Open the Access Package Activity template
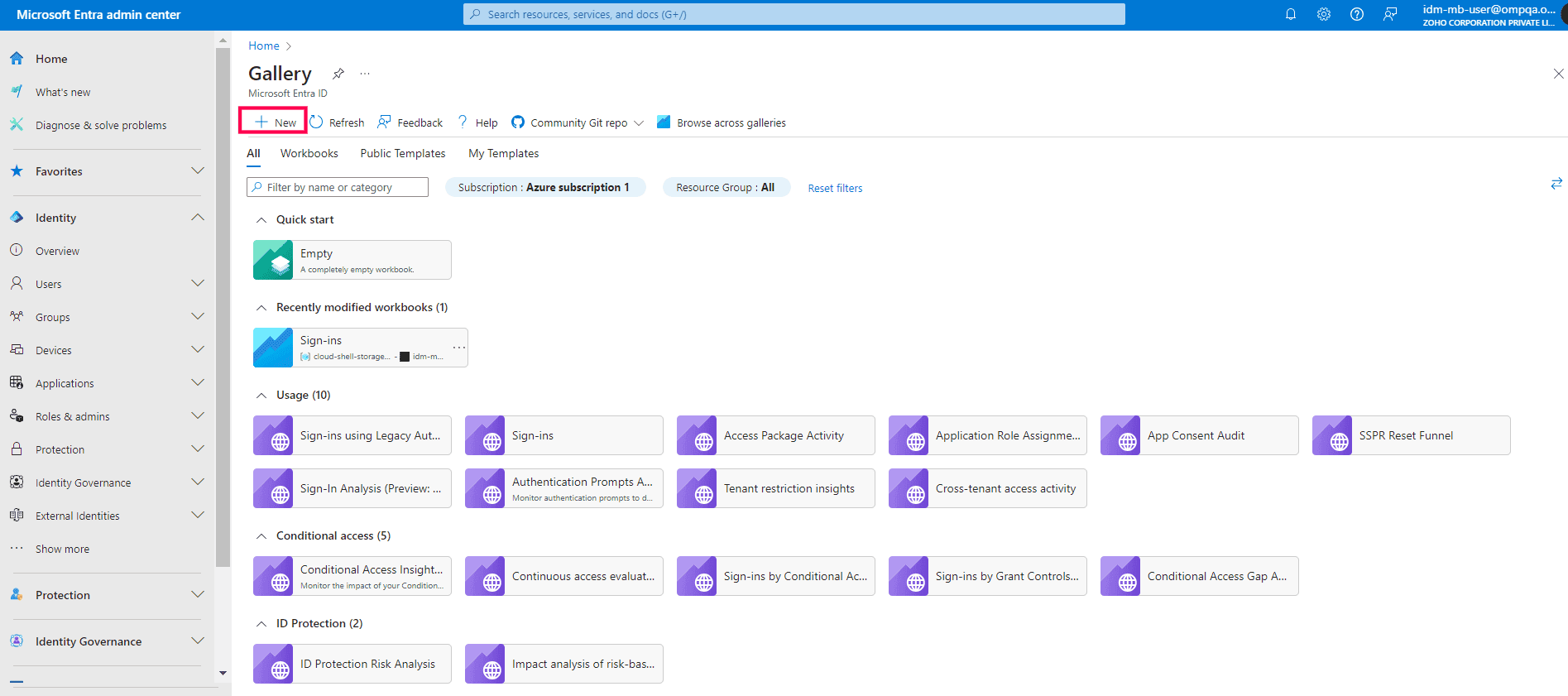Screen dimensions: 1568x696 pyautogui.click(x=776, y=435)
